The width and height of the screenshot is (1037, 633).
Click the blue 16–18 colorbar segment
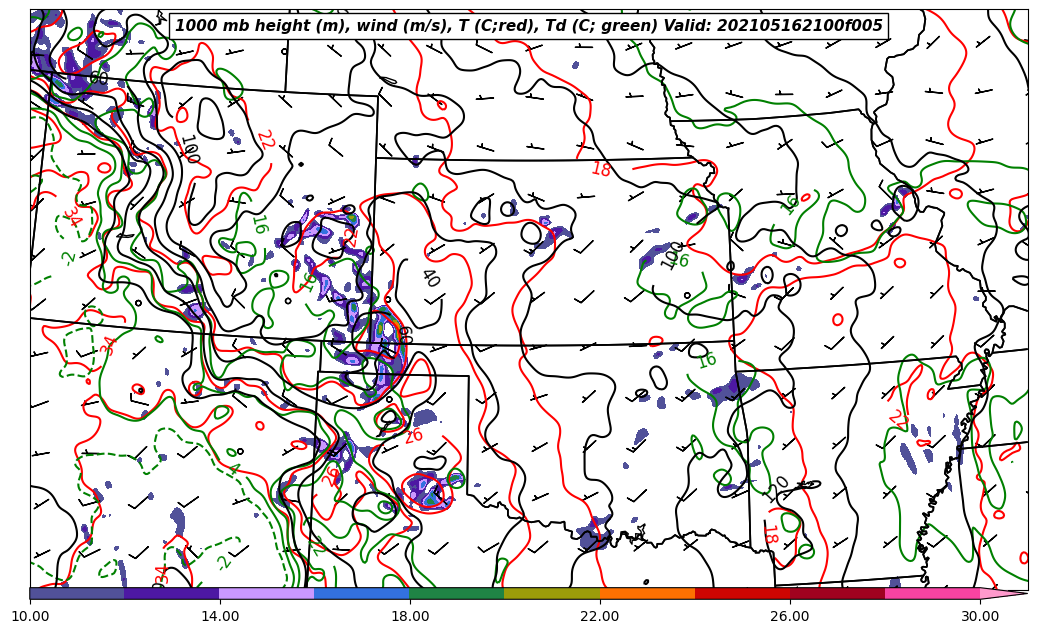pos(362,593)
